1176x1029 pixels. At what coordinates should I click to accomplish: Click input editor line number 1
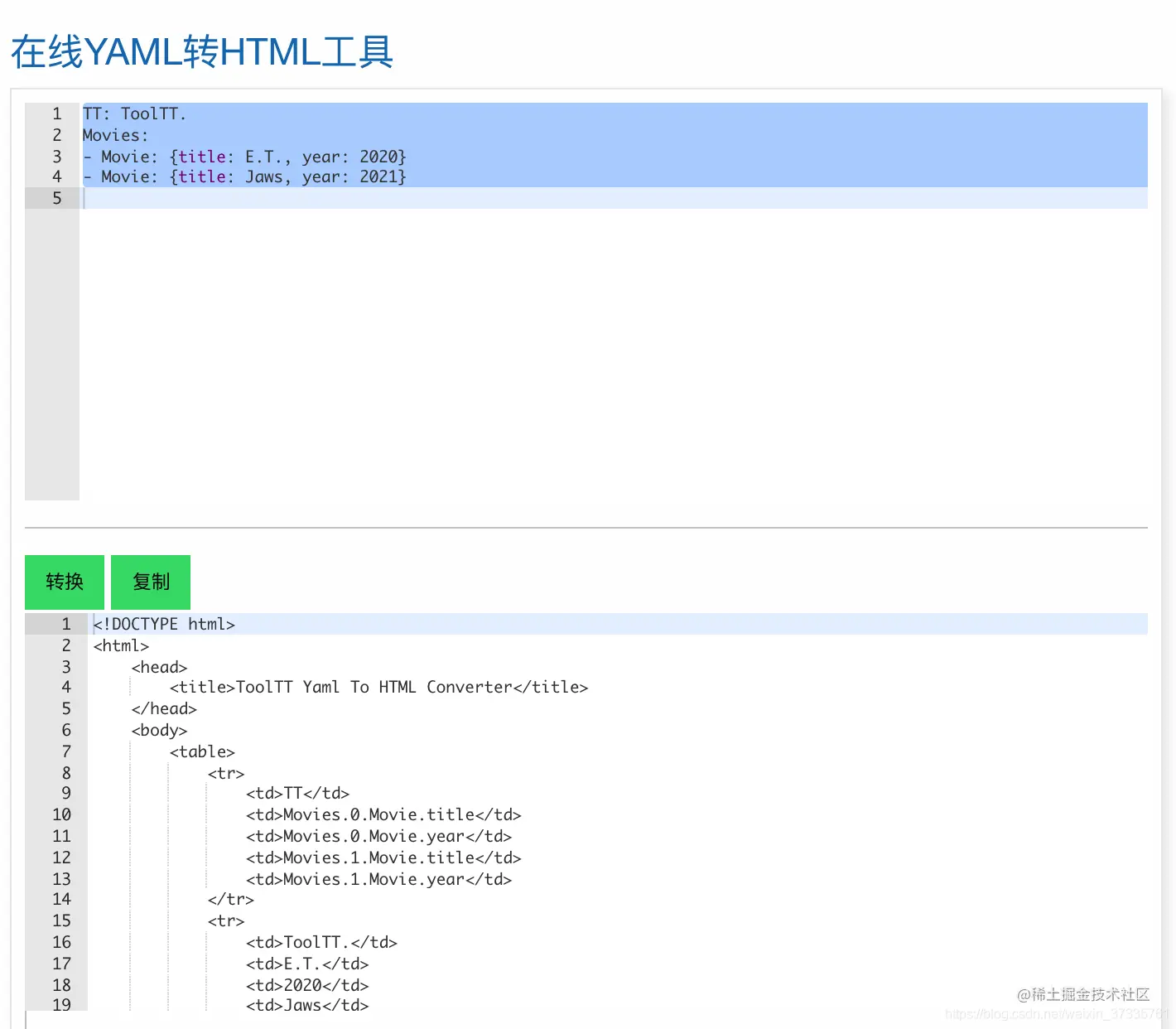57,114
